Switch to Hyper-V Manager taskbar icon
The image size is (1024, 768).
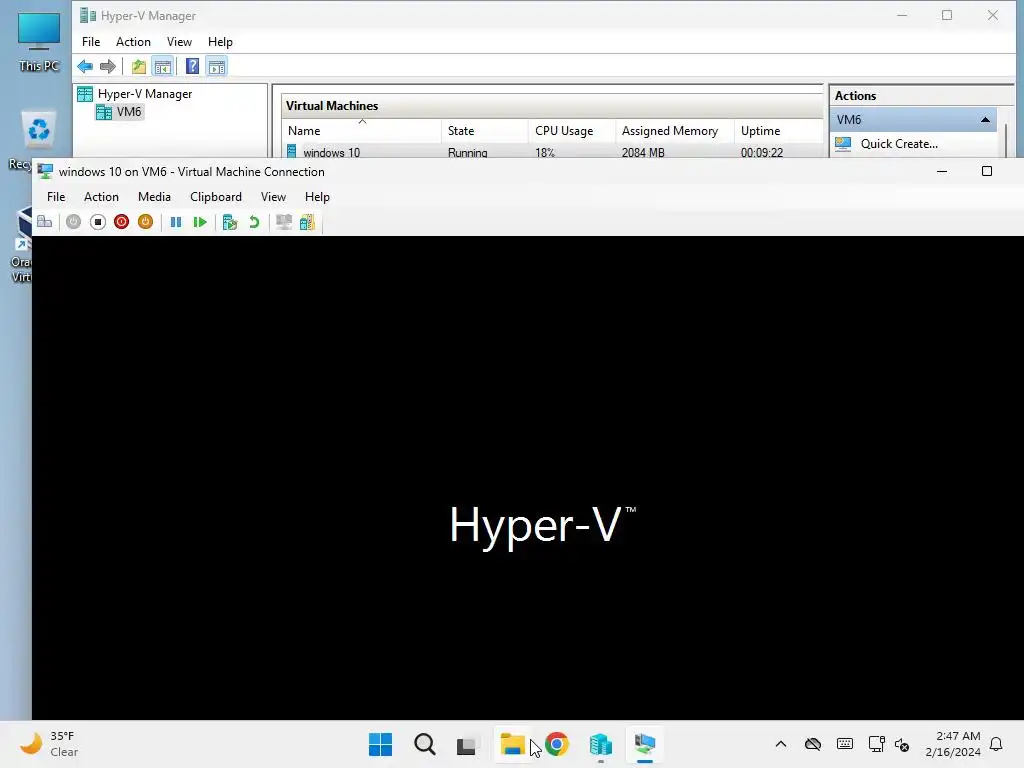tap(600, 744)
